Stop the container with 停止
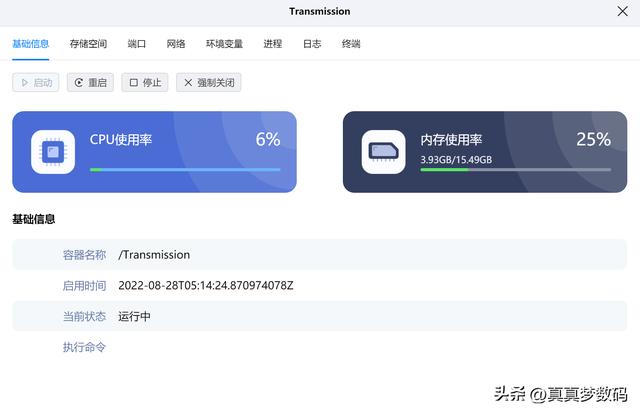Screen dimensions: 640x414 (145, 82)
